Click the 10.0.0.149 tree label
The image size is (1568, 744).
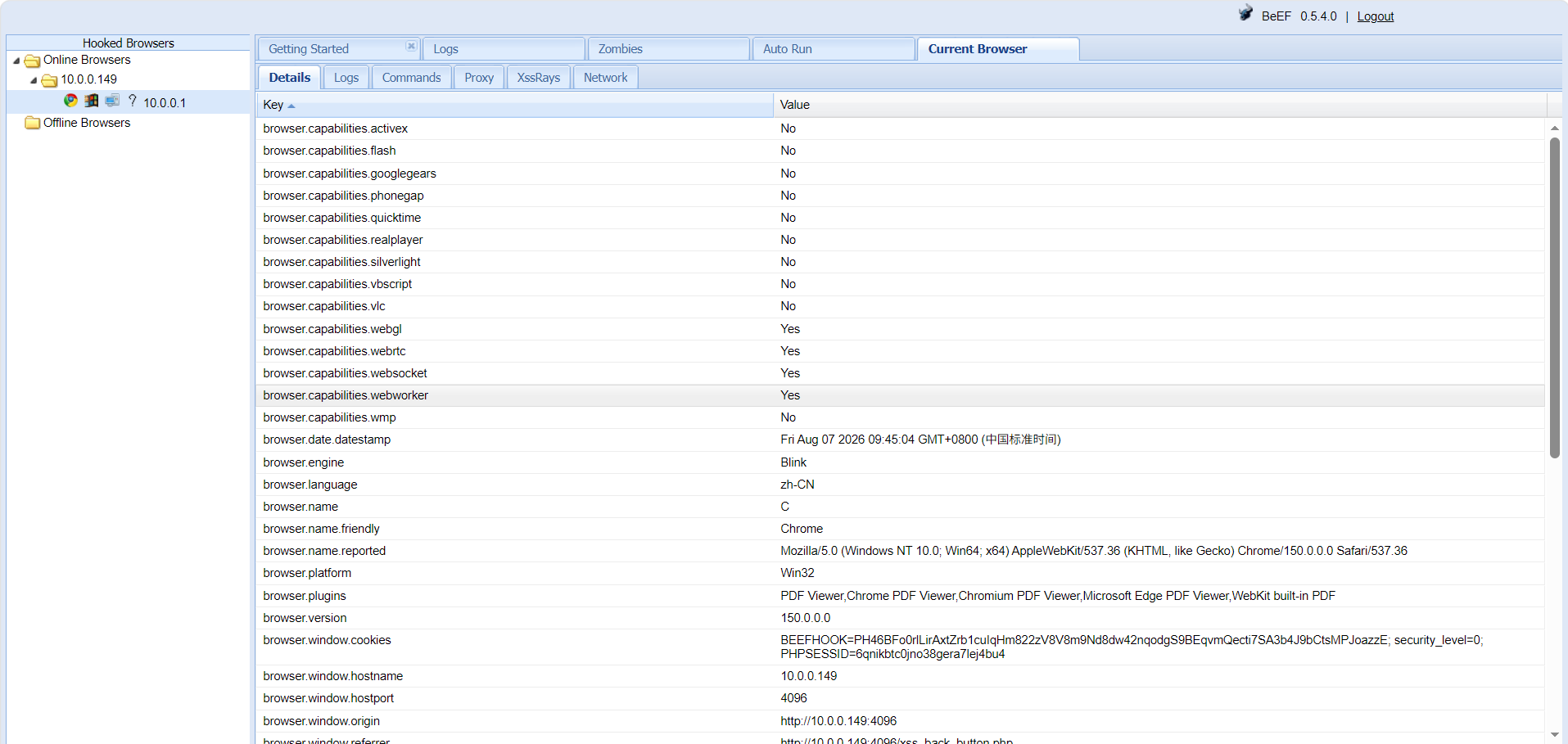(x=88, y=79)
